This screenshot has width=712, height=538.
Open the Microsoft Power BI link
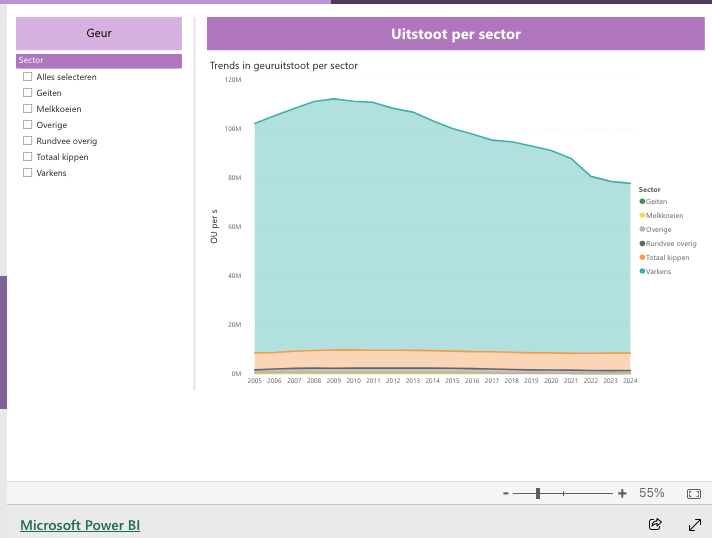[80, 525]
